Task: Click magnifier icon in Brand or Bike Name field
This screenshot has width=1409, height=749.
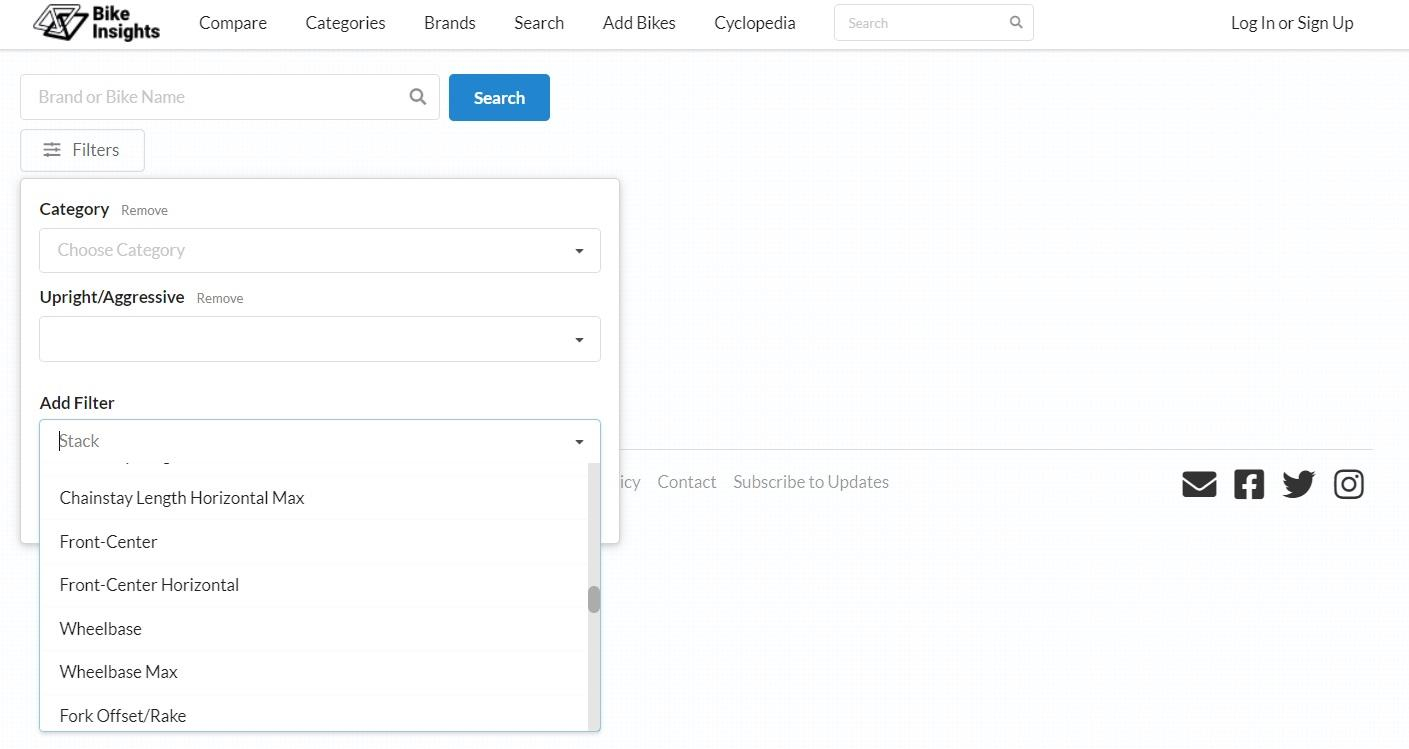Action: pyautogui.click(x=418, y=97)
